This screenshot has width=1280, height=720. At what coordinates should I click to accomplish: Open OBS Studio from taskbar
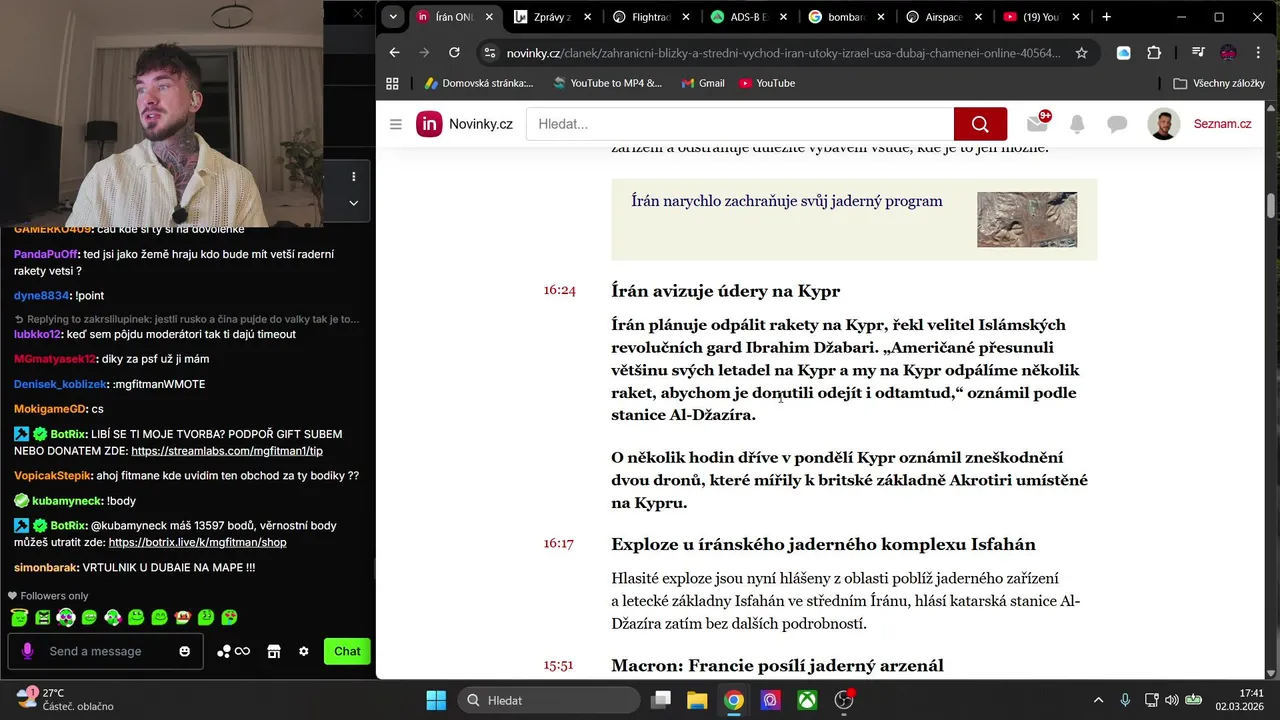coord(844,700)
